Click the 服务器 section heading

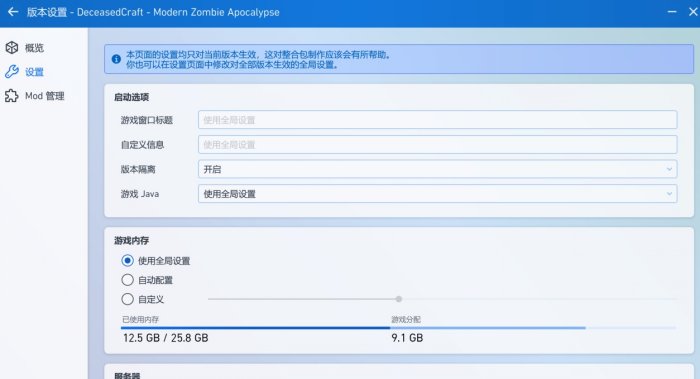tap(127, 375)
